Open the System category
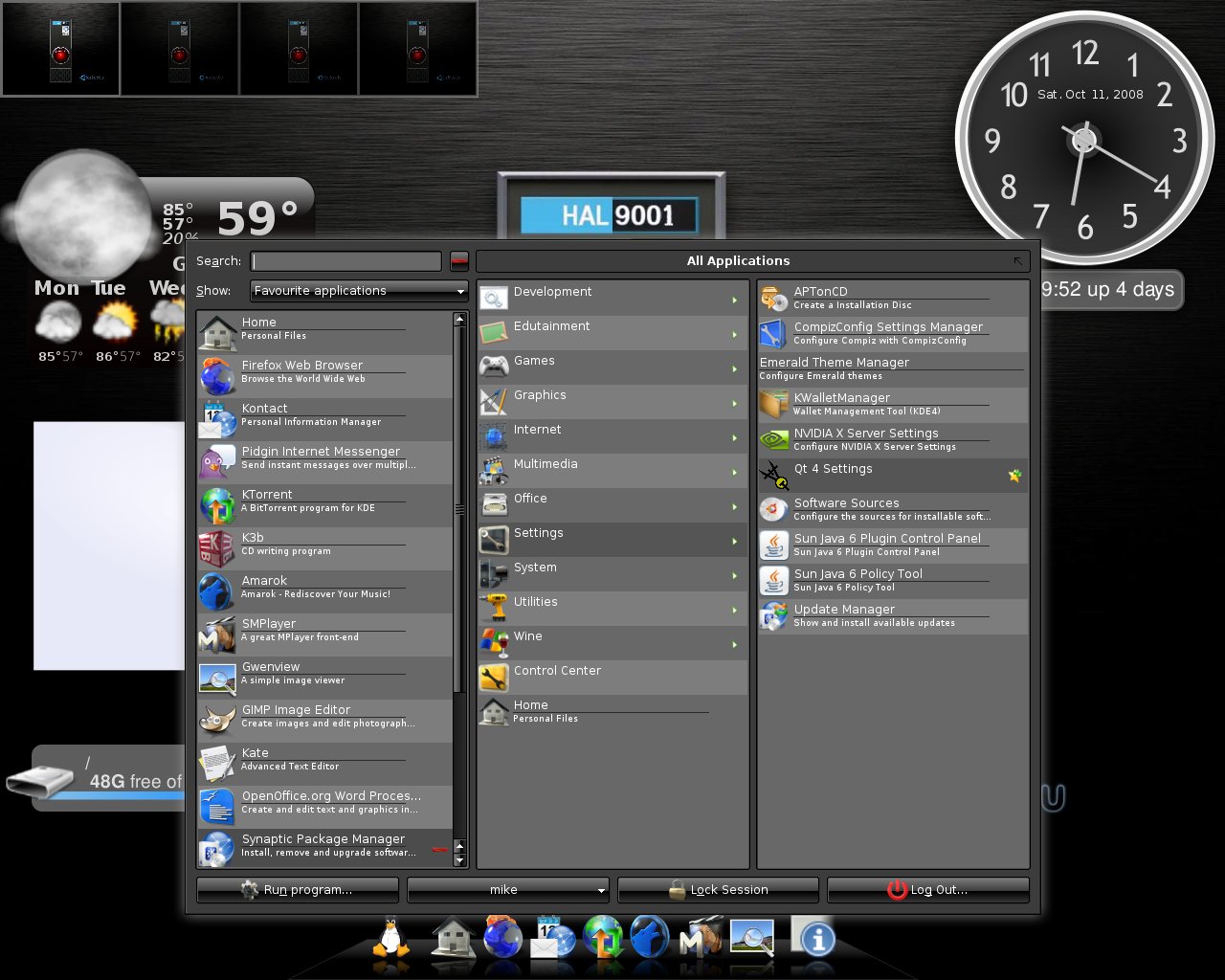Viewport: 1225px width, 980px height. tap(612, 574)
